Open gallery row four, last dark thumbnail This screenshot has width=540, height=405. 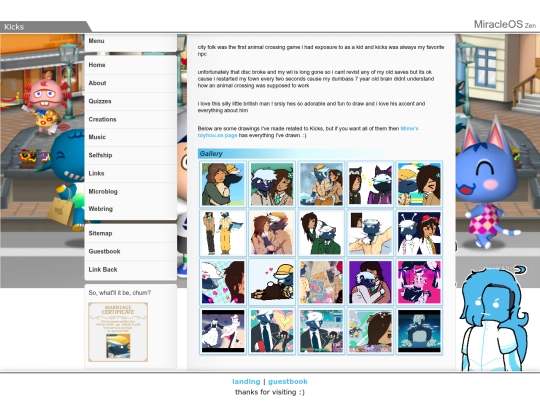[419, 331]
